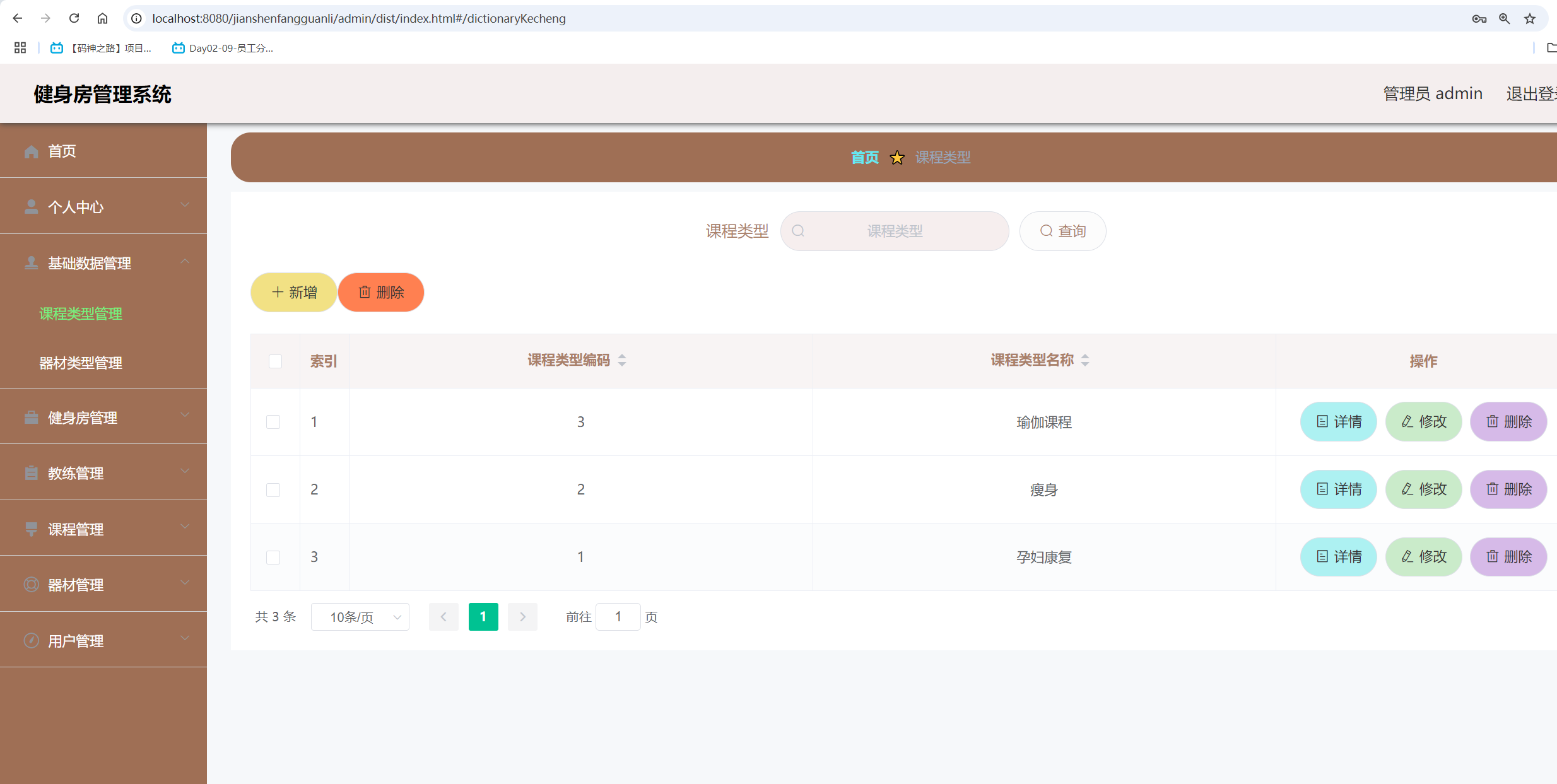The image size is (1557, 784).
Task: Open 健身房管理 sidebar menu
Action: pyautogui.click(x=103, y=418)
